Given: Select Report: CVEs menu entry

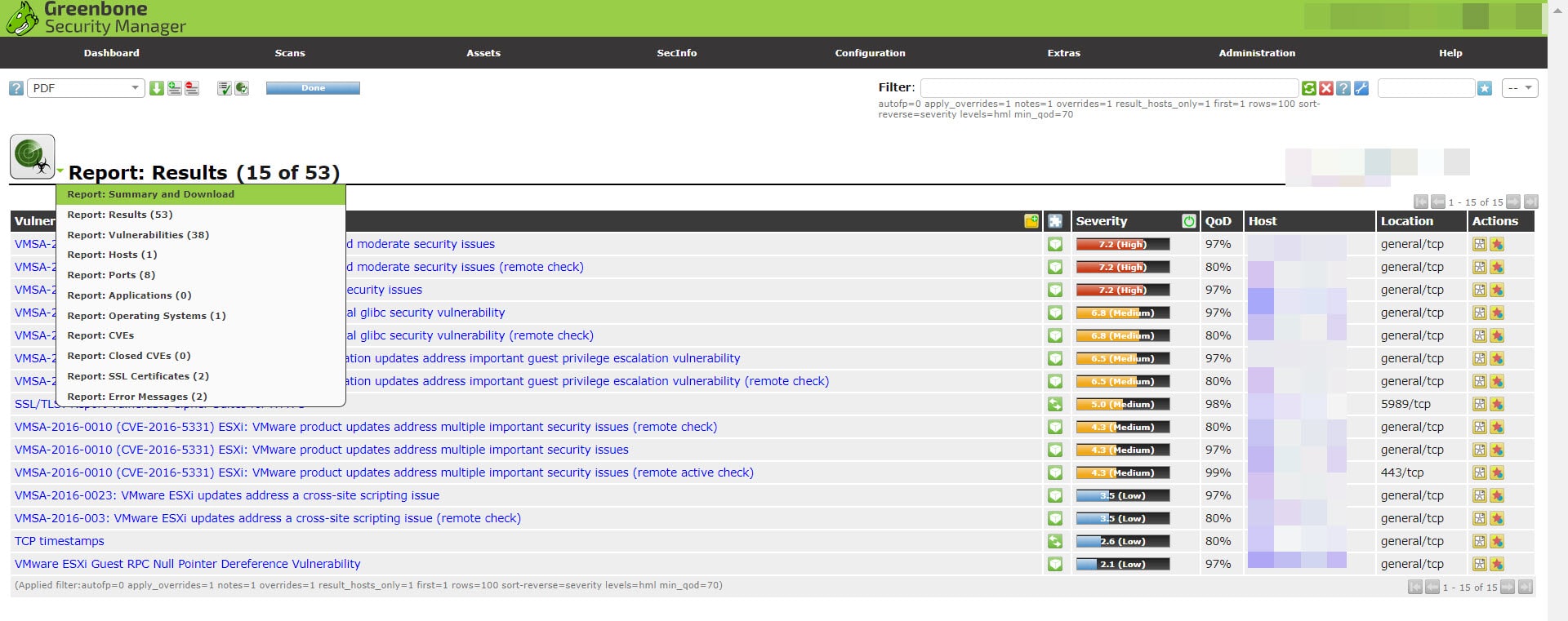Looking at the screenshot, I should (x=201, y=335).
